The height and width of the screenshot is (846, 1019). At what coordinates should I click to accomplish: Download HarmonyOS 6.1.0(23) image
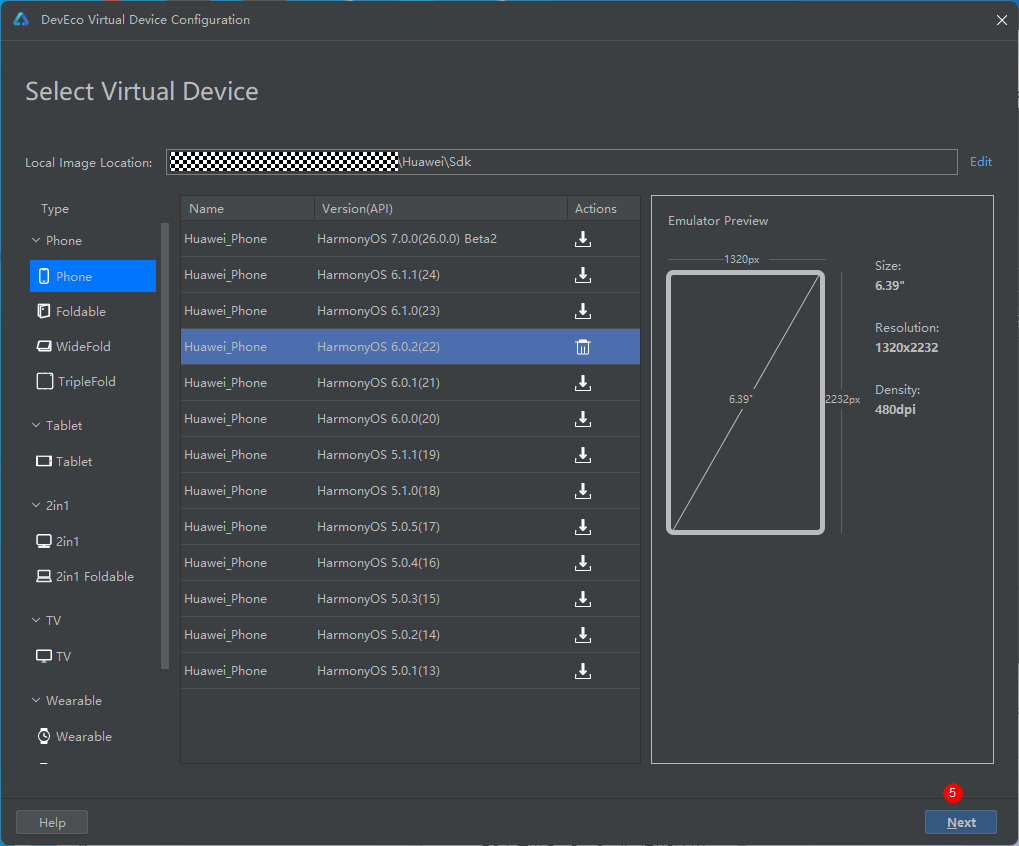tap(583, 311)
